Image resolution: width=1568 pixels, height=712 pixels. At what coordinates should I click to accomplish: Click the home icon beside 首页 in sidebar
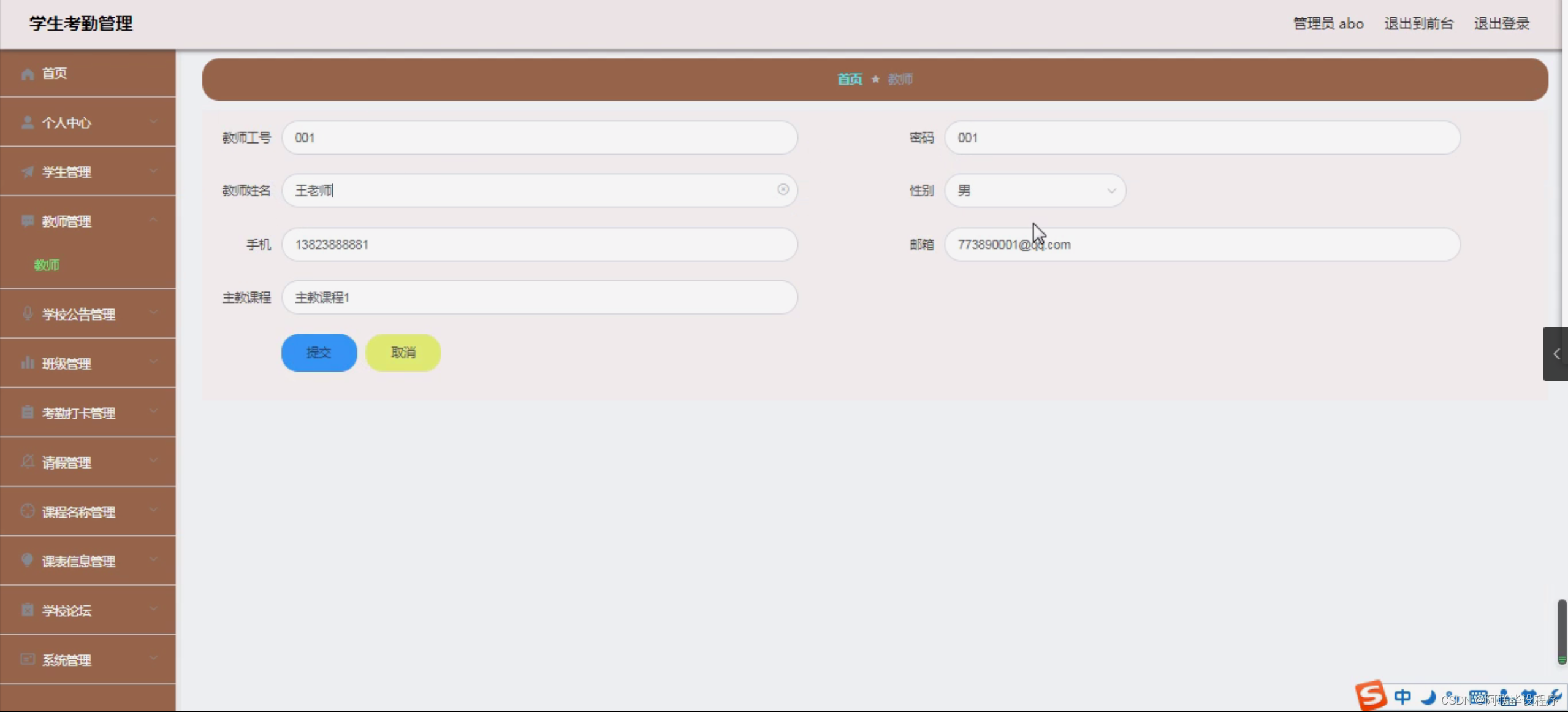pyautogui.click(x=28, y=74)
